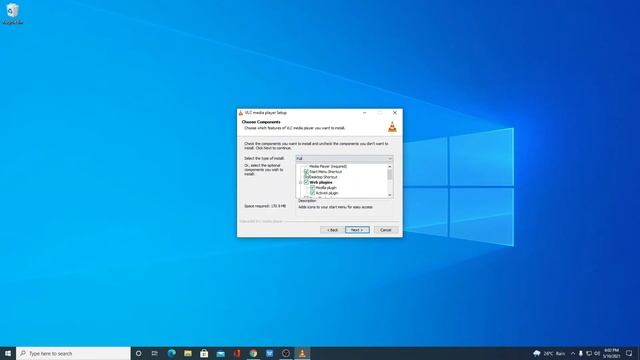Close the VLC setup window
This screenshot has width=640, height=360.
coord(395,113)
